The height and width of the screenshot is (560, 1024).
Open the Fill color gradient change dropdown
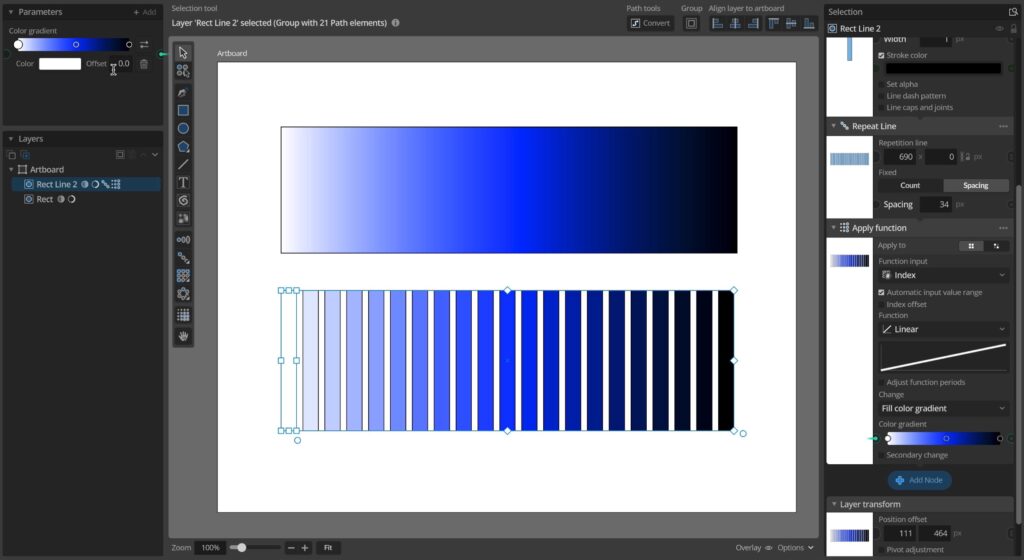[943, 408]
